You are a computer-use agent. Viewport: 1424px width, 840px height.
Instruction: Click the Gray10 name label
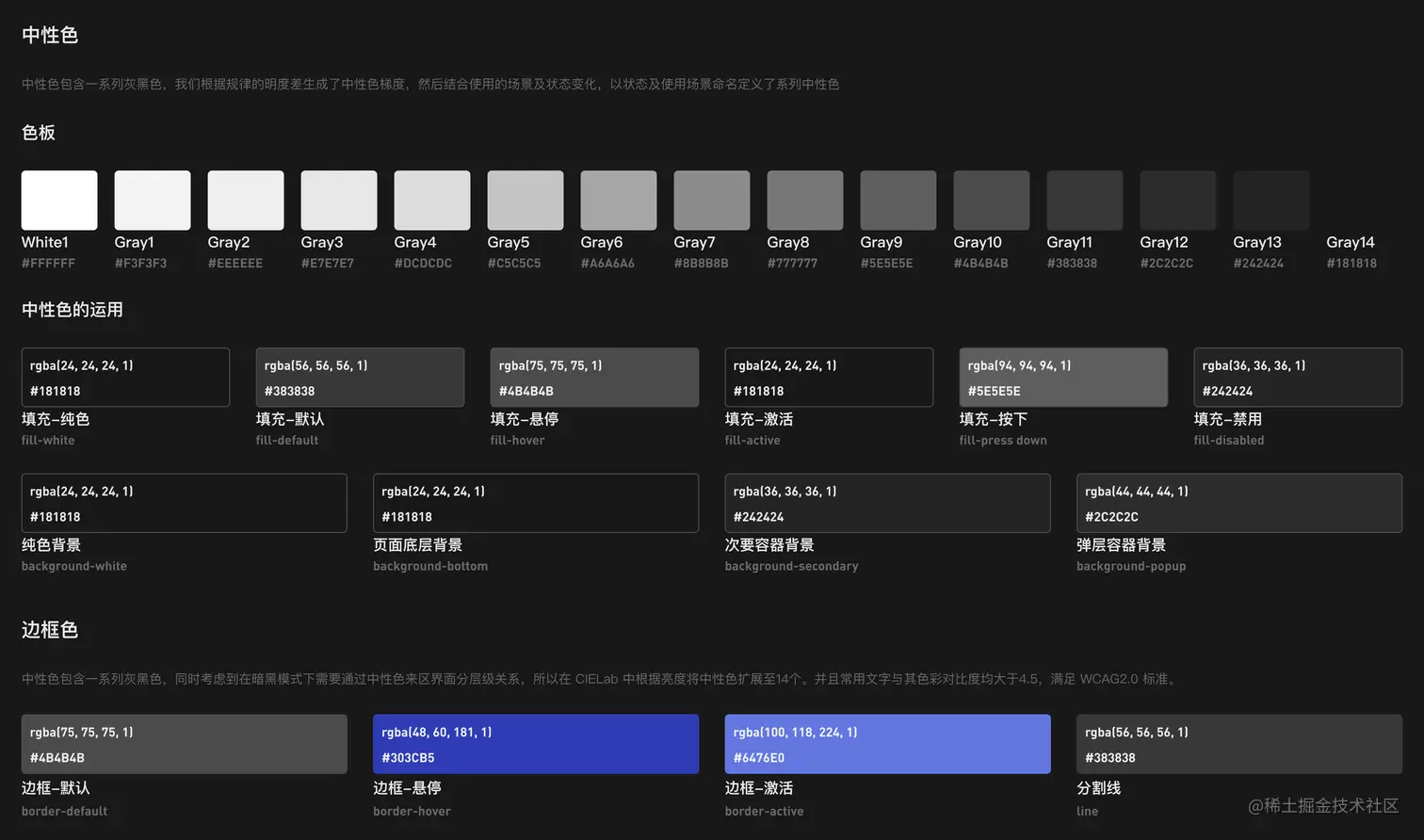(978, 243)
